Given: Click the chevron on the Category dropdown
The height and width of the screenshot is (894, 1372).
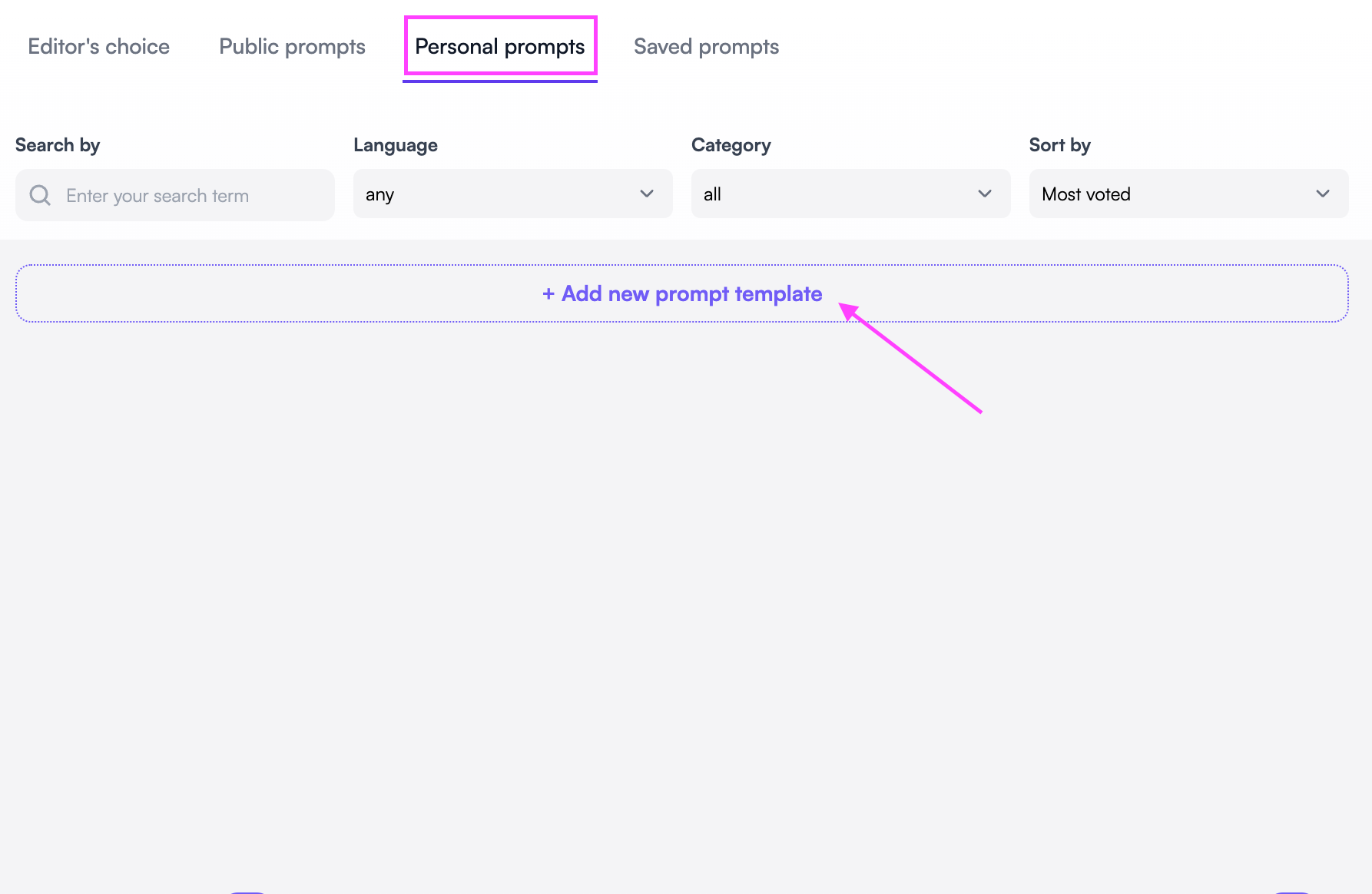Looking at the screenshot, I should pyautogui.click(x=984, y=194).
